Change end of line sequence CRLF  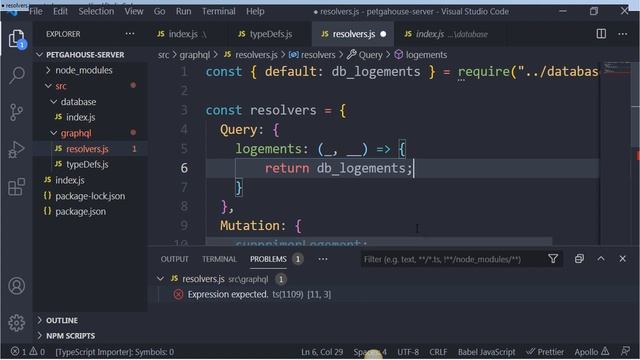point(438,351)
